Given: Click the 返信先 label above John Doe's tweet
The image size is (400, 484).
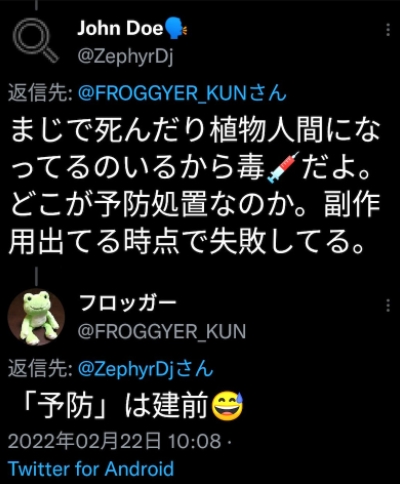Looking at the screenshot, I should tap(40, 93).
